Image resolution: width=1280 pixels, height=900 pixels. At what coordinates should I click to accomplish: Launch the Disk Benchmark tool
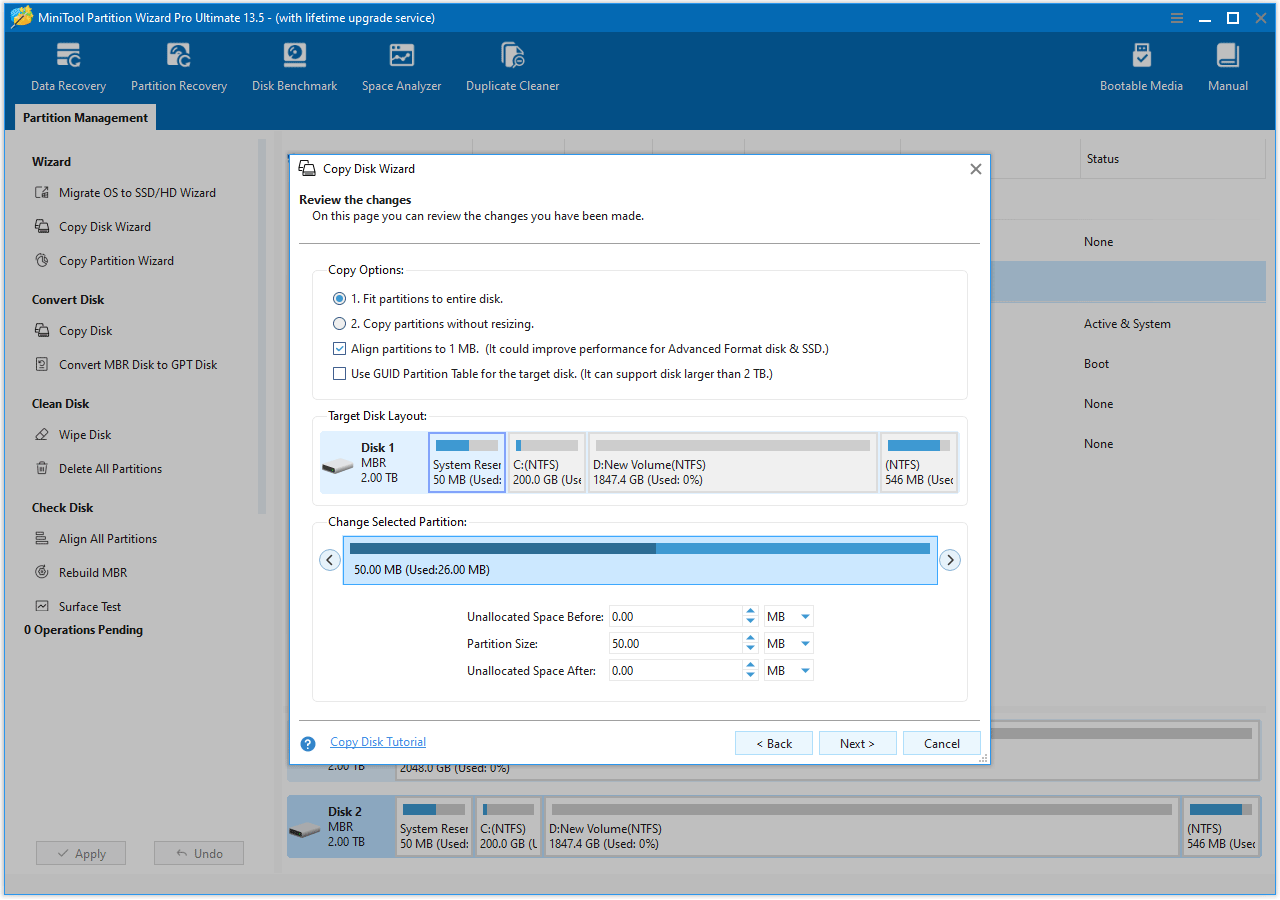(294, 65)
